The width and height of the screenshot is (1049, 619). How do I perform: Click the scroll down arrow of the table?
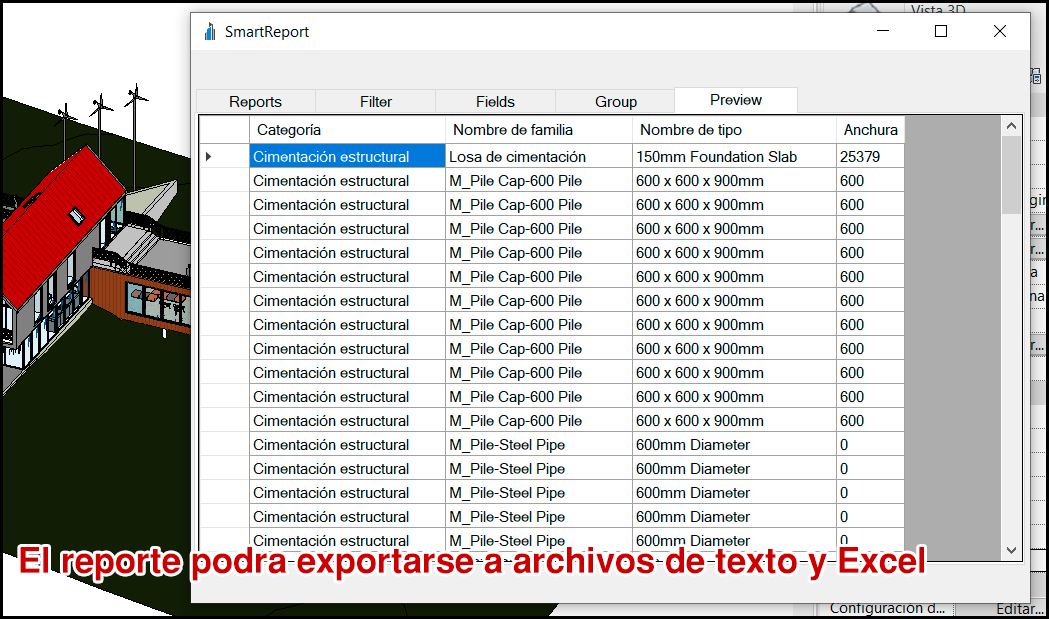pyautogui.click(x=1011, y=550)
